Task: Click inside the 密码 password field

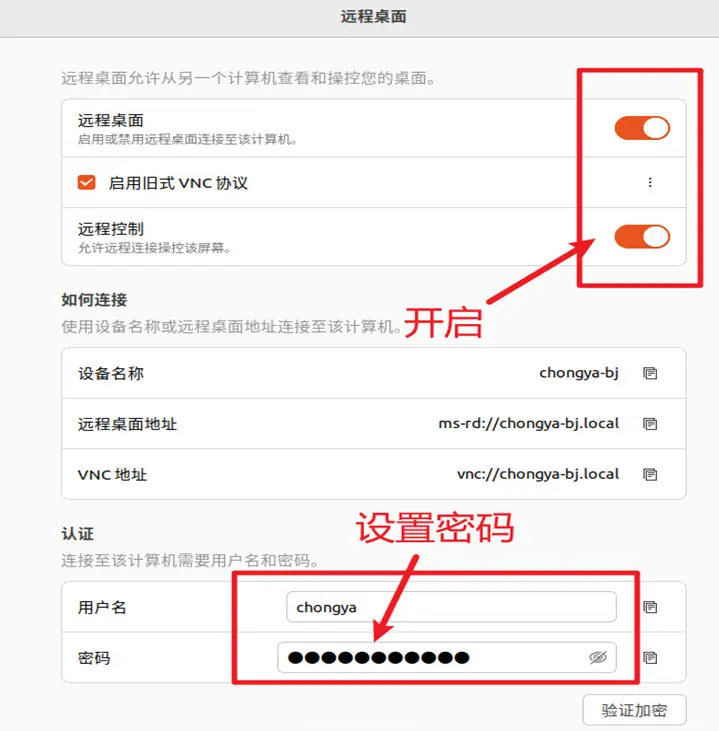Action: pyautogui.click(x=447, y=657)
